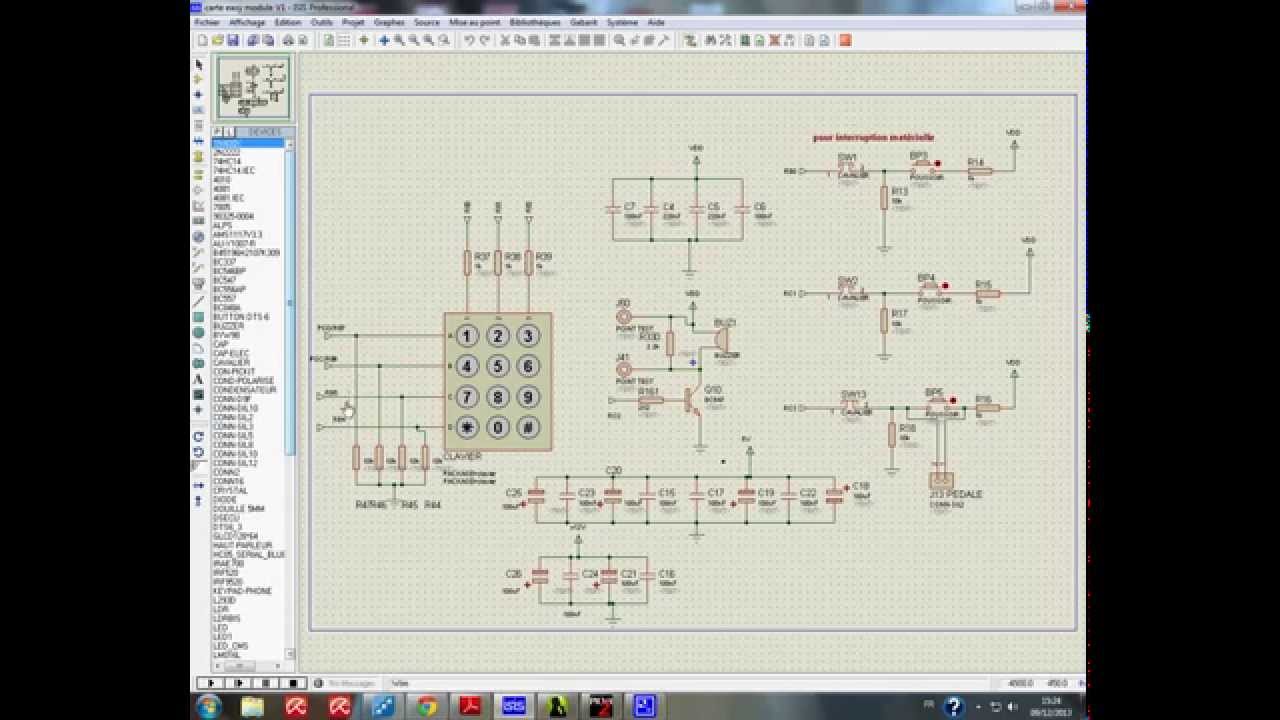Open the Gabarit menu

(583, 22)
